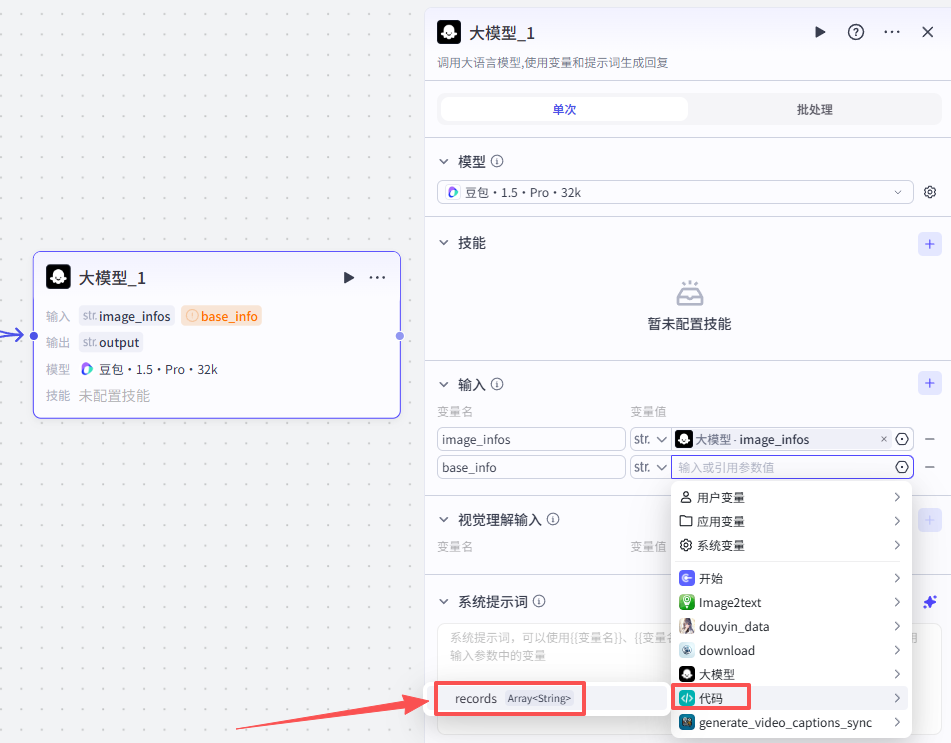The image size is (951, 743).
Task: Choose the douyin_data node entry
Action: (790, 626)
